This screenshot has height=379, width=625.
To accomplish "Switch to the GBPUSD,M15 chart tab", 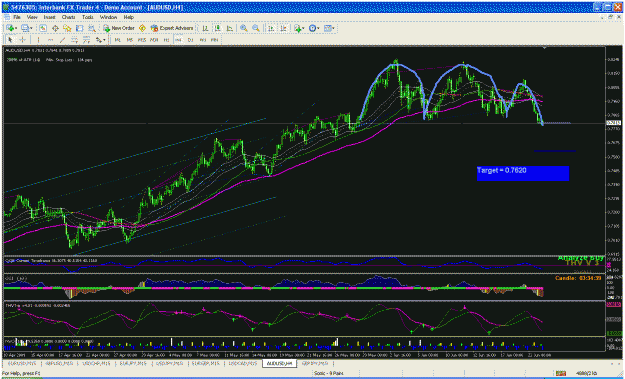I will point(59,363).
